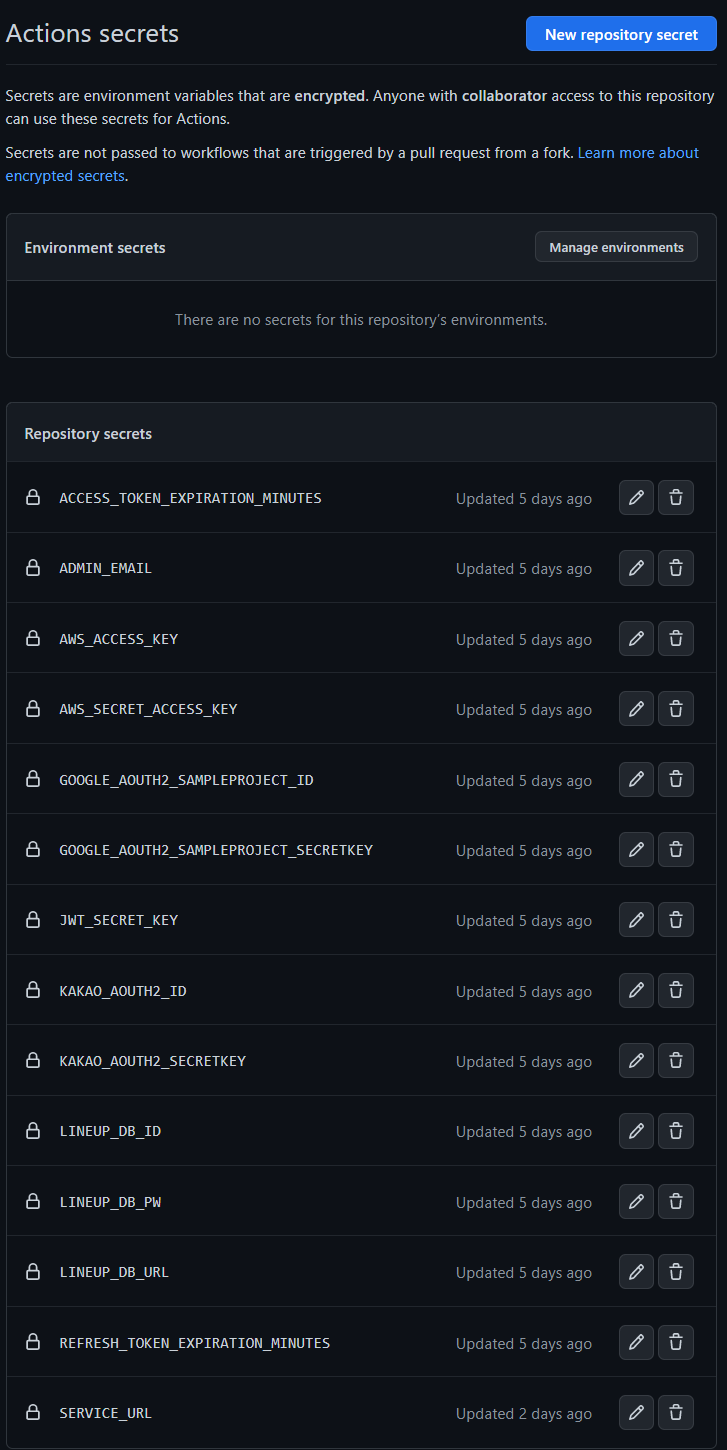Click the lock icon beside KAKAO_AOUTH2_ID
Image resolution: width=727 pixels, height=1450 pixels.
[x=33, y=990]
